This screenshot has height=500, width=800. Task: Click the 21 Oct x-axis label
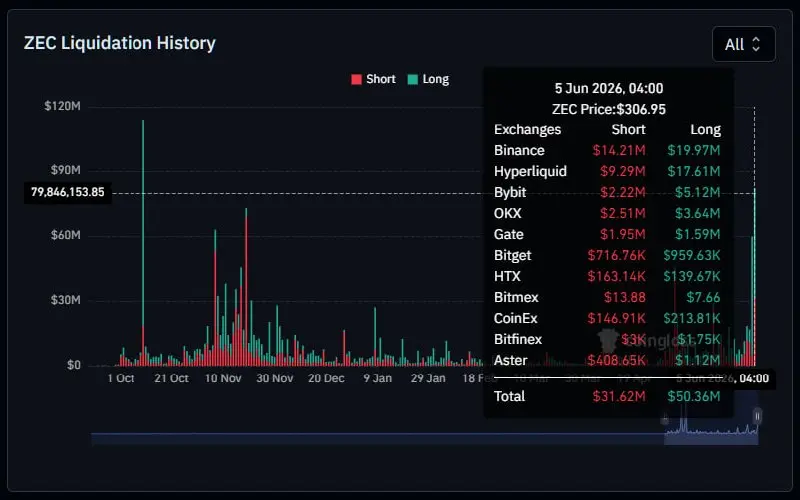[x=171, y=379]
